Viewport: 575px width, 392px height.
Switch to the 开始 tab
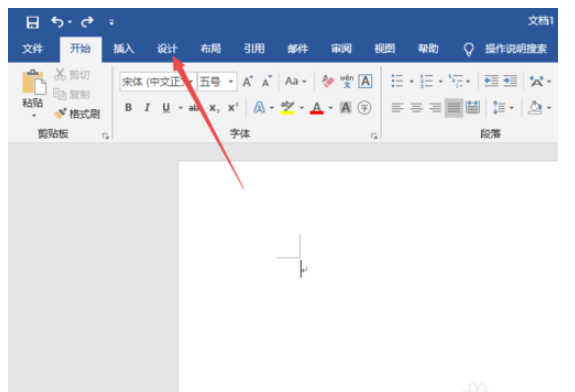click(x=80, y=48)
